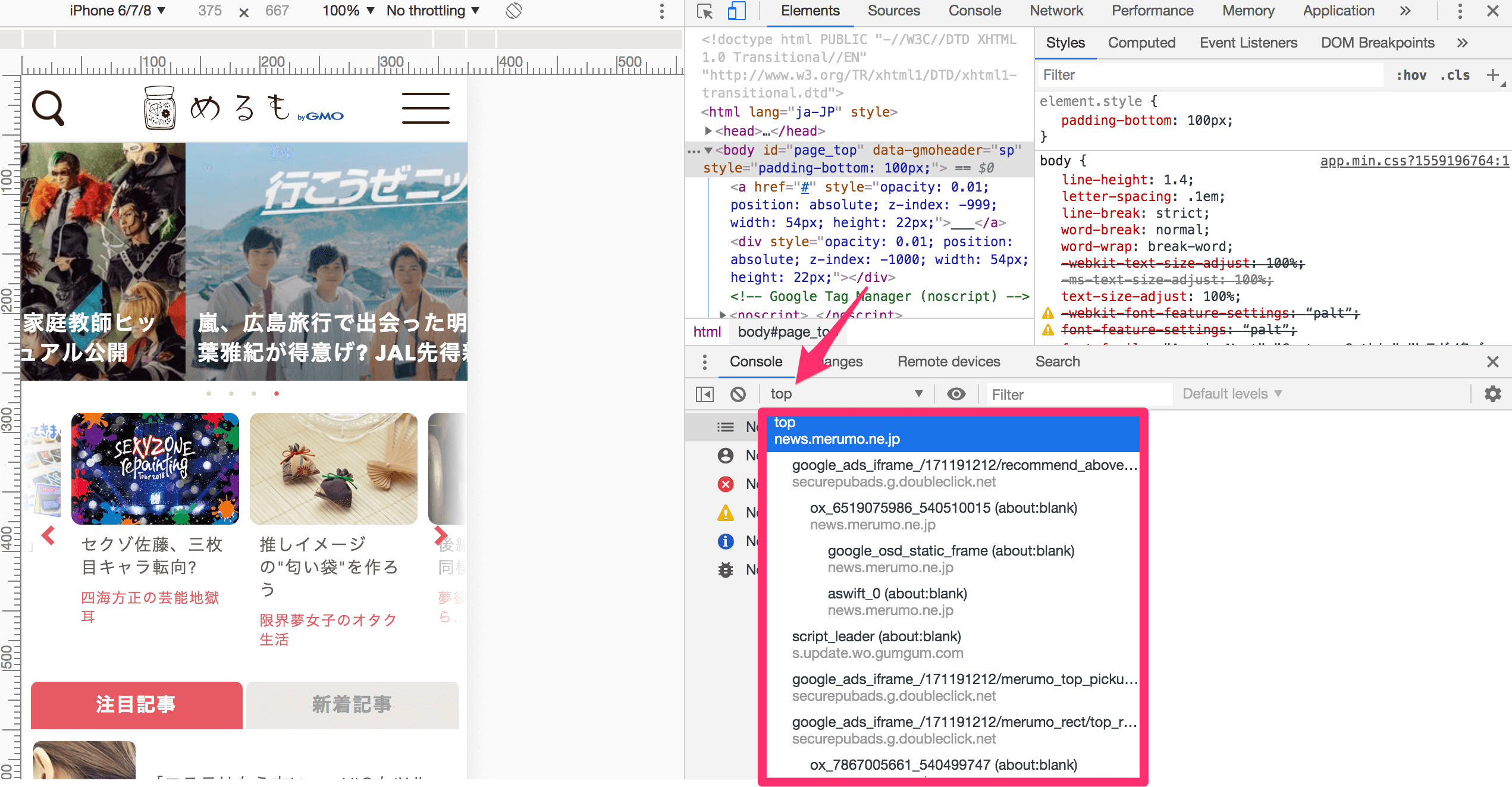Create a live expression using the eye icon

(956, 394)
